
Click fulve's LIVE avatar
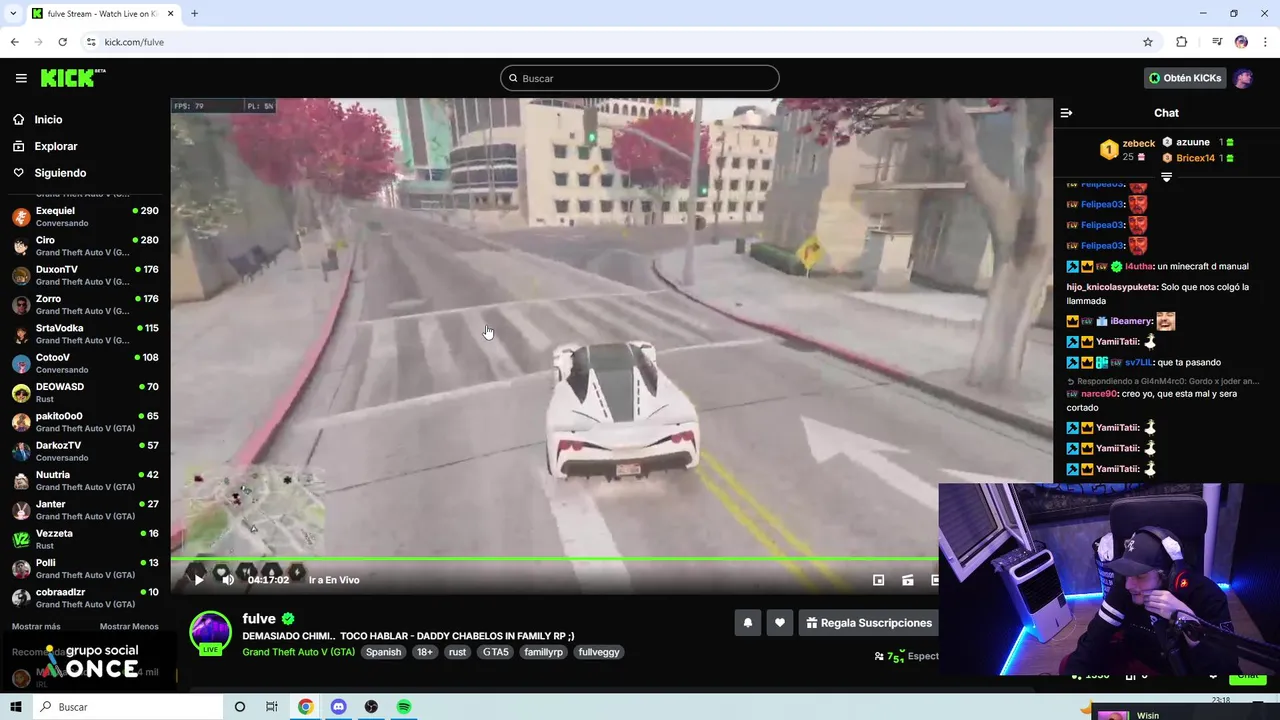pyautogui.click(x=210, y=633)
